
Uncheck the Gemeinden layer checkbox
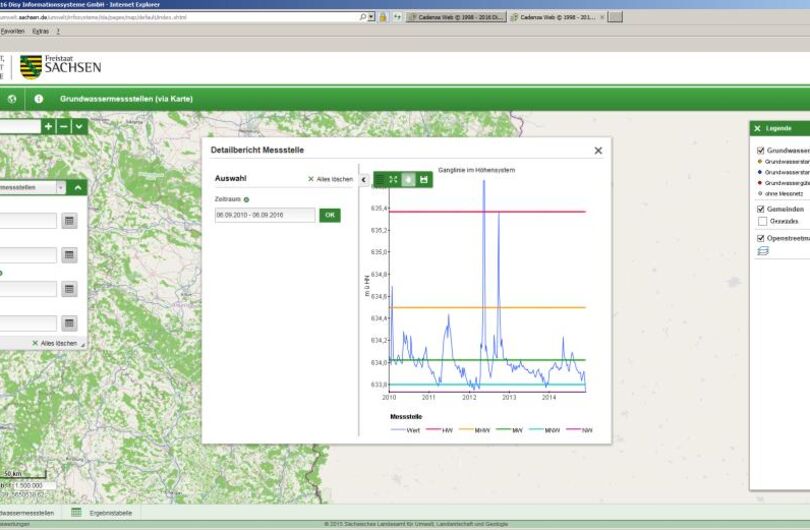[x=761, y=209]
